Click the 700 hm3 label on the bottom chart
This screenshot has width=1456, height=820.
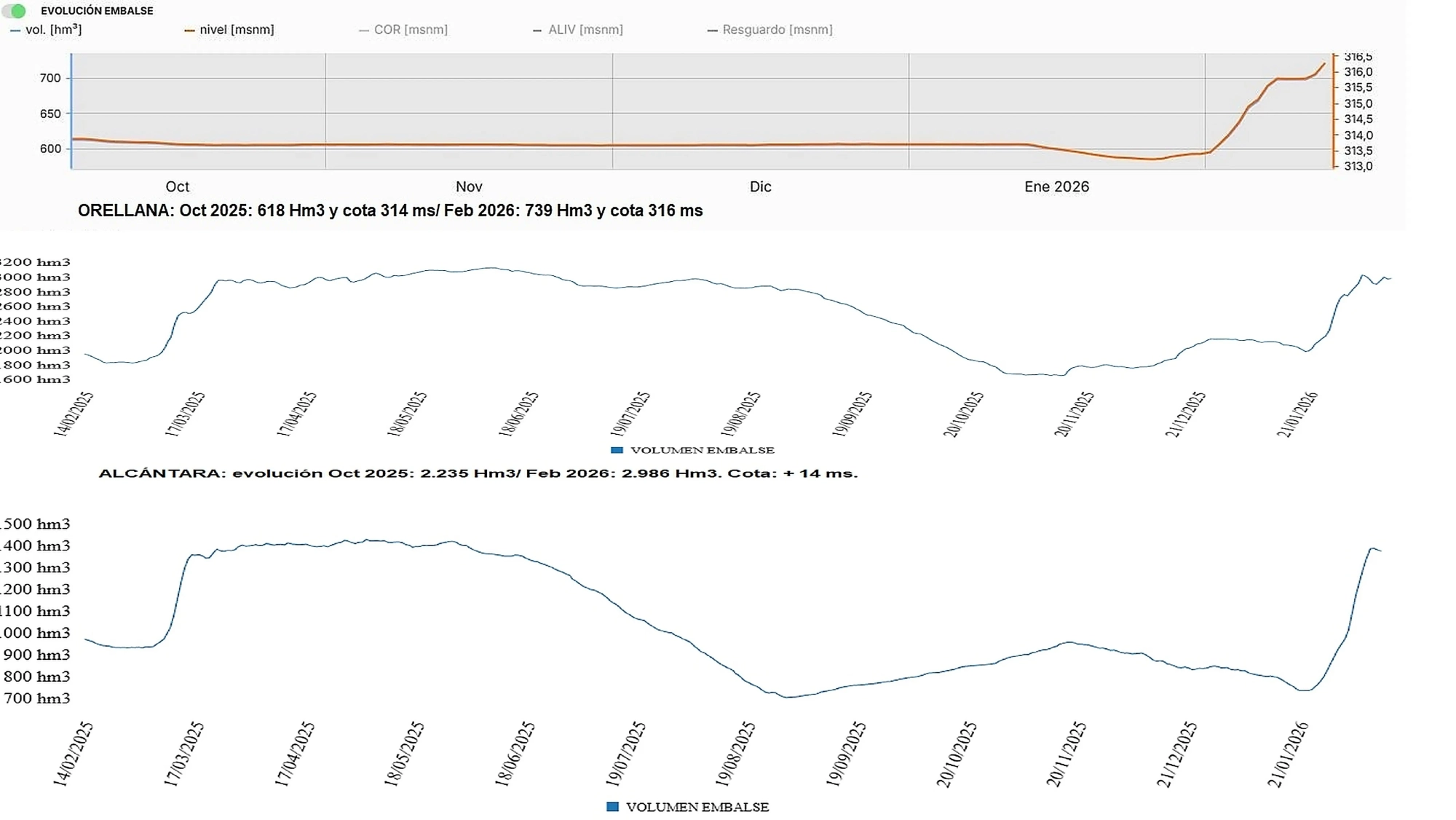click(x=36, y=698)
